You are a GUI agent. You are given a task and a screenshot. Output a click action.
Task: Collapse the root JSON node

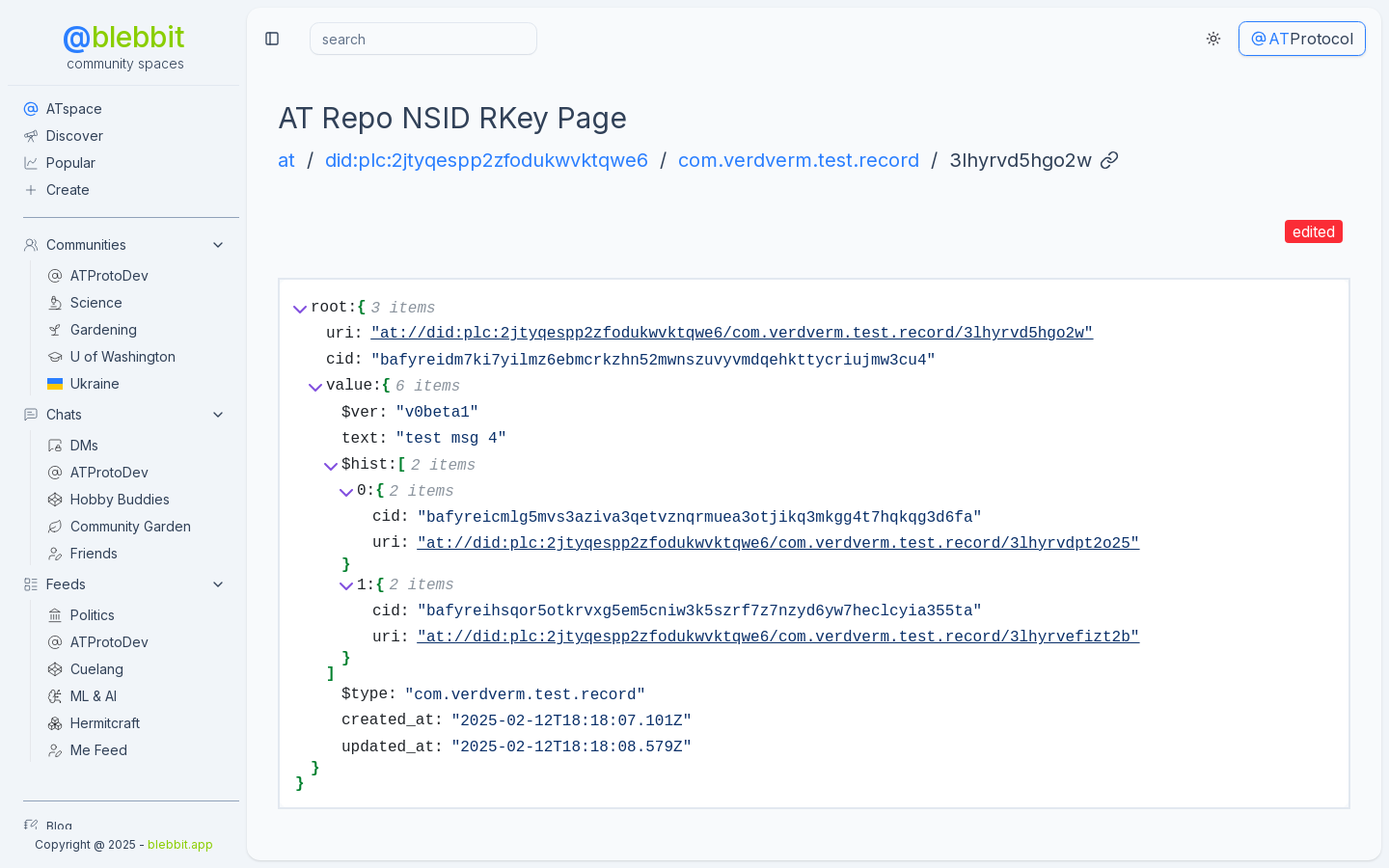click(300, 309)
